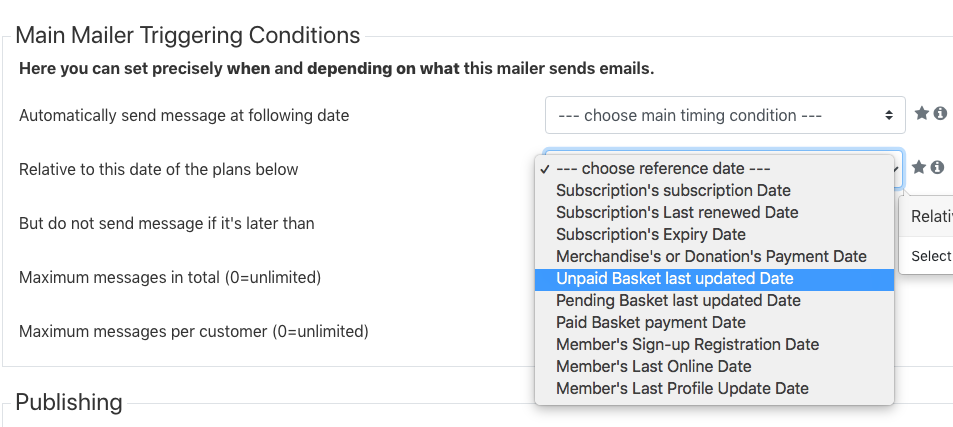The height and width of the screenshot is (427, 953).
Task: Click the Publishing section heading
Action: coord(69,402)
